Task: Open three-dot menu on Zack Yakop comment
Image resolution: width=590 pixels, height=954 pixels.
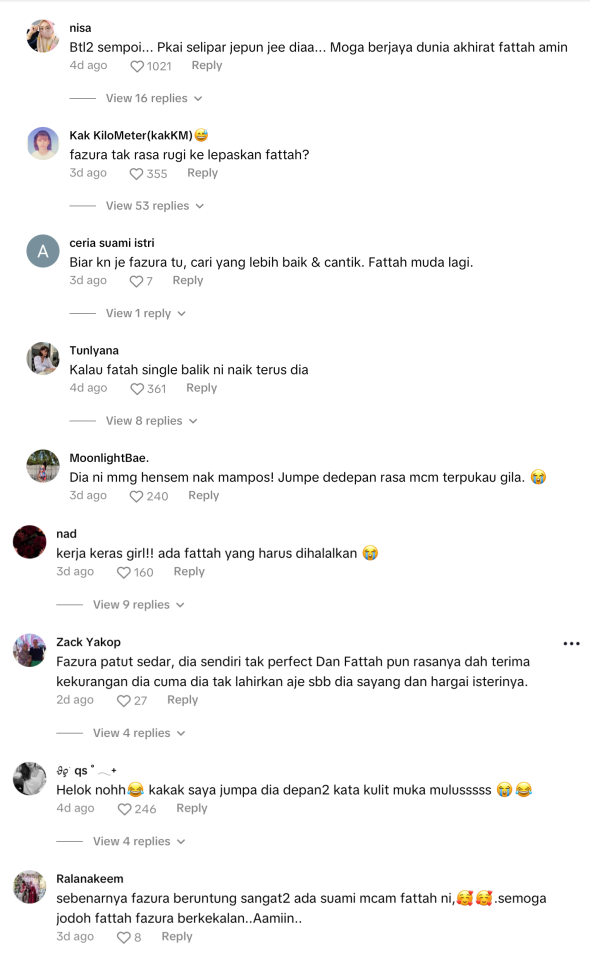Action: [x=571, y=643]
